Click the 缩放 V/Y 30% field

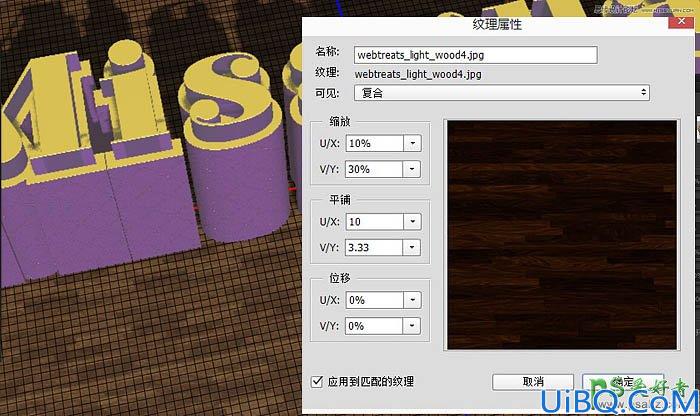(x=375, y=169)
